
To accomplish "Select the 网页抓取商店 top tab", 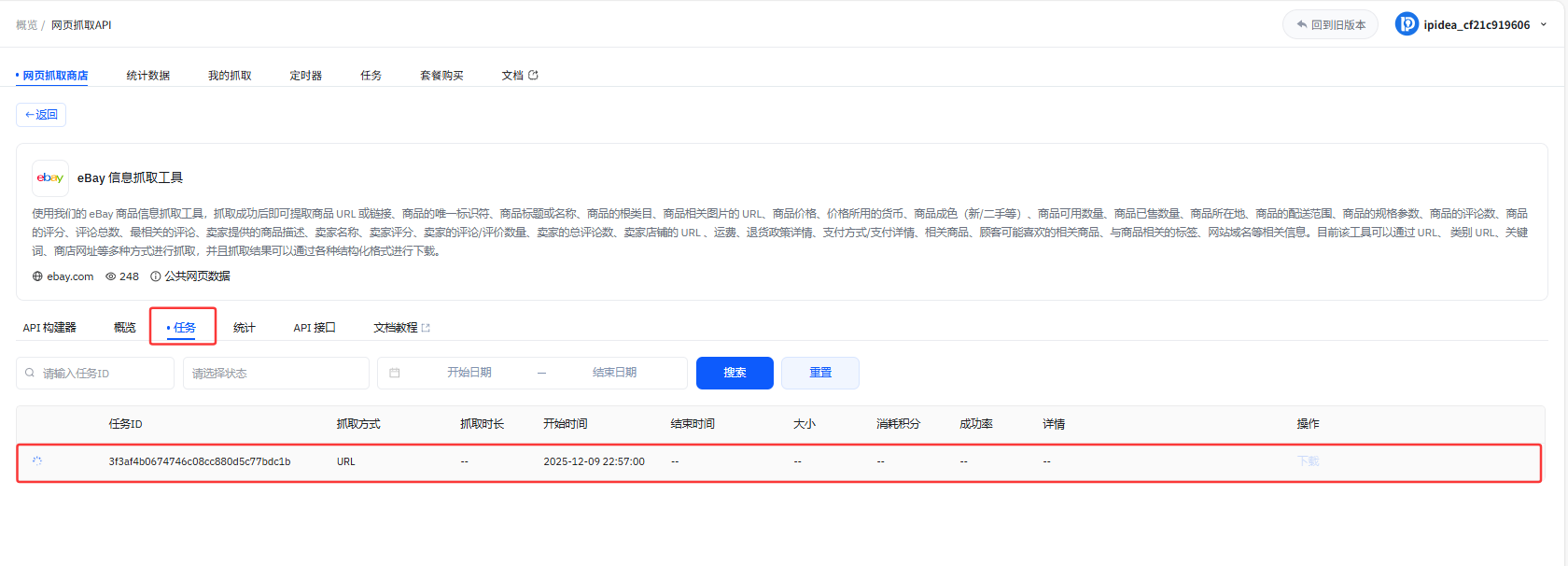I will (x=55, y=76).
